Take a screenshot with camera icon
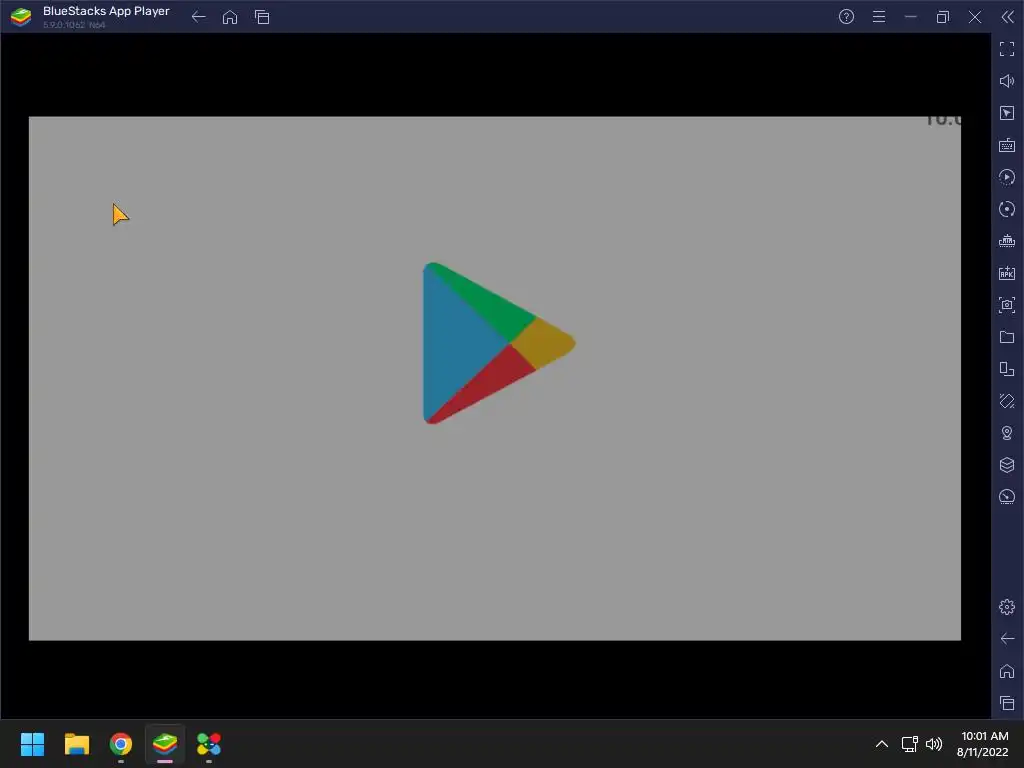 [1007, 305]
